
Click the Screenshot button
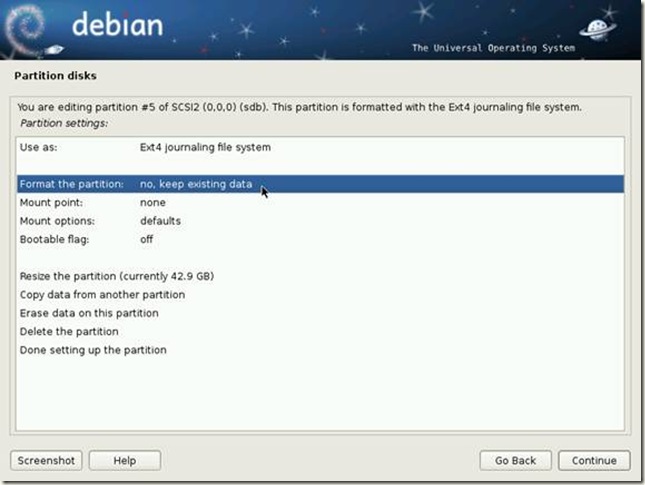click(46, 460)
